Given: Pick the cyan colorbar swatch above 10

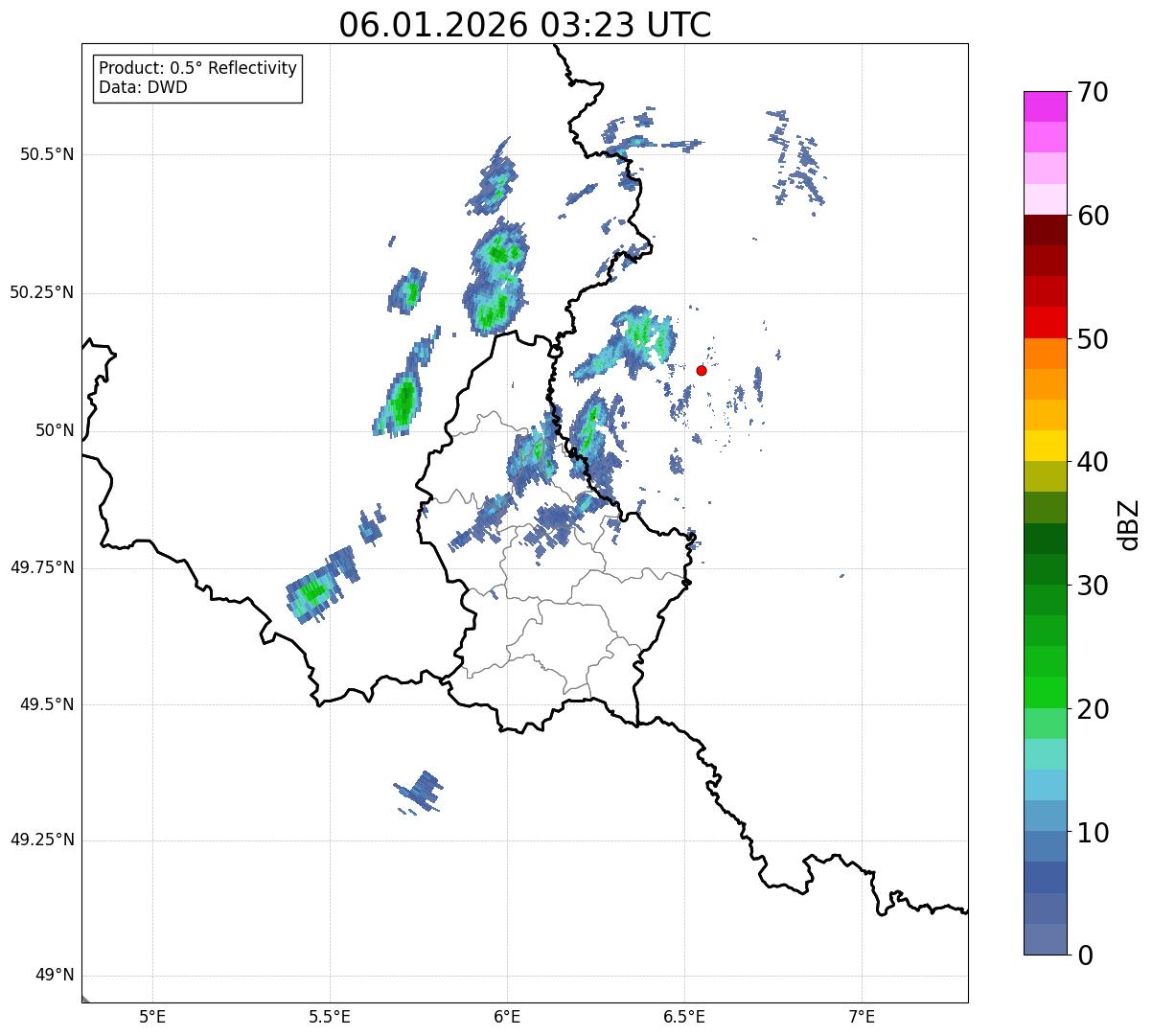Looking at the screenshot, I should tap(1045, 785).
